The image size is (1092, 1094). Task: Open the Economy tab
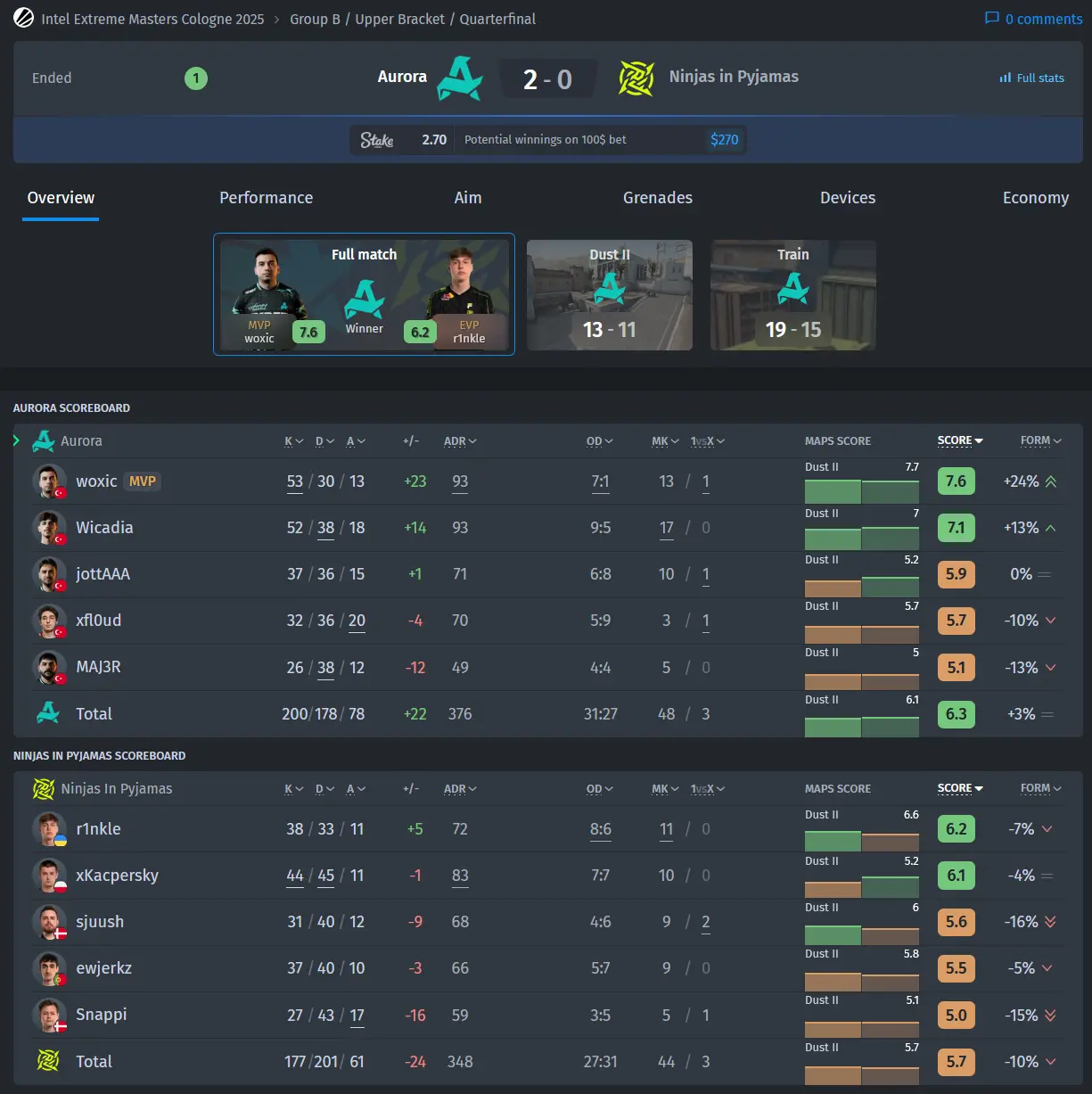(1036, 198)
